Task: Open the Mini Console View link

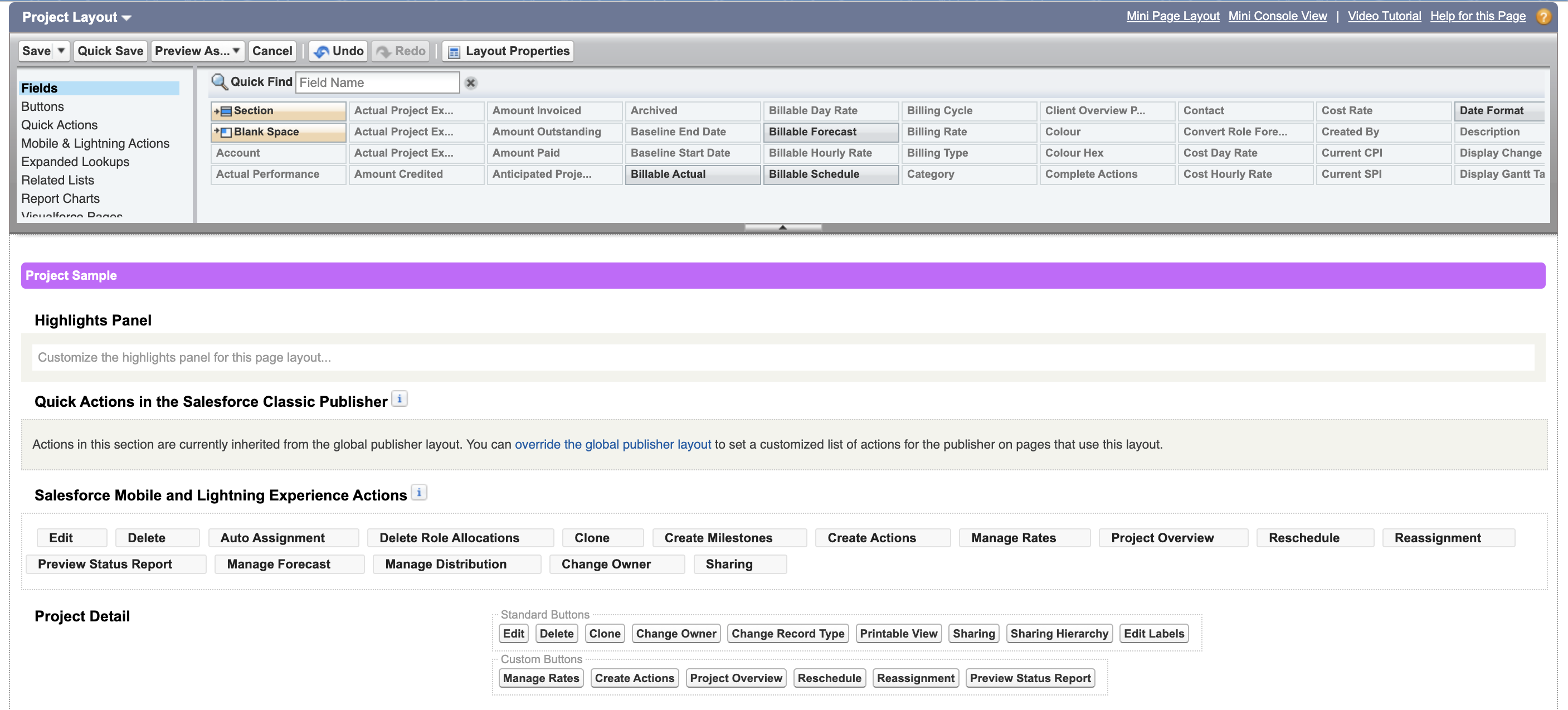Action: coord(1277,17)
